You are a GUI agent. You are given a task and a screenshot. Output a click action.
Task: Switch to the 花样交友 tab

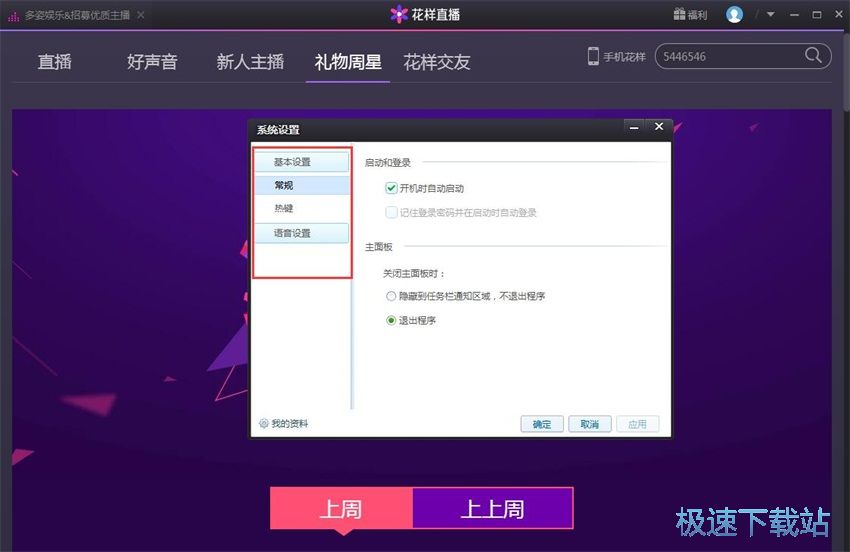[436, 62]
